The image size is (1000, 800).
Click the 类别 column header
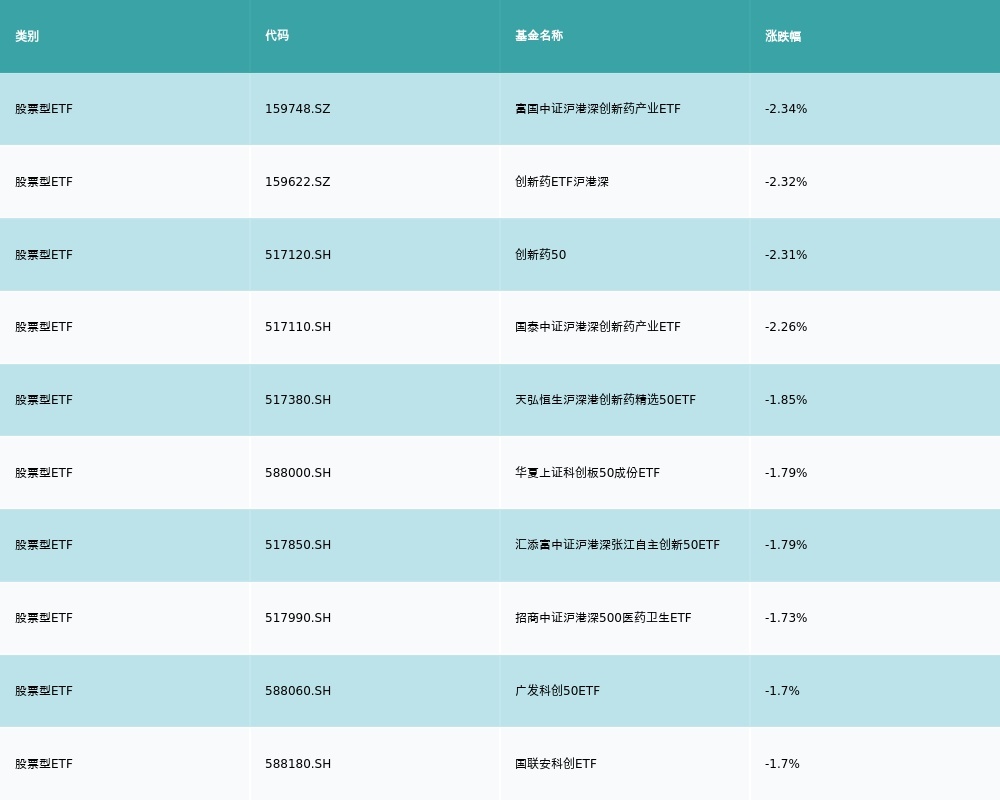pyautogui.click(x=27, y=36)
